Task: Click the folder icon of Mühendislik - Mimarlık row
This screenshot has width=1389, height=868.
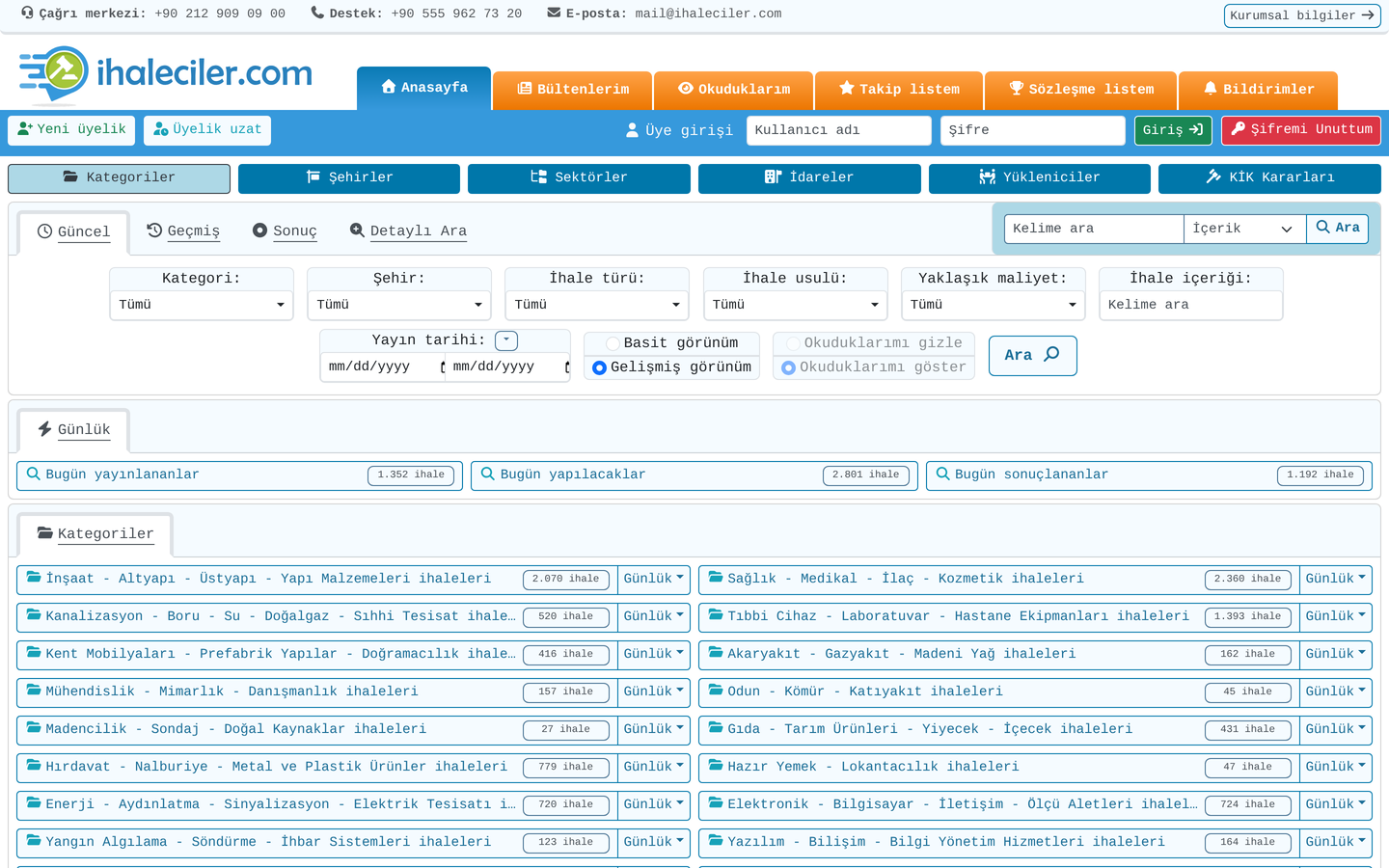Action: click(x=34, y=691)
